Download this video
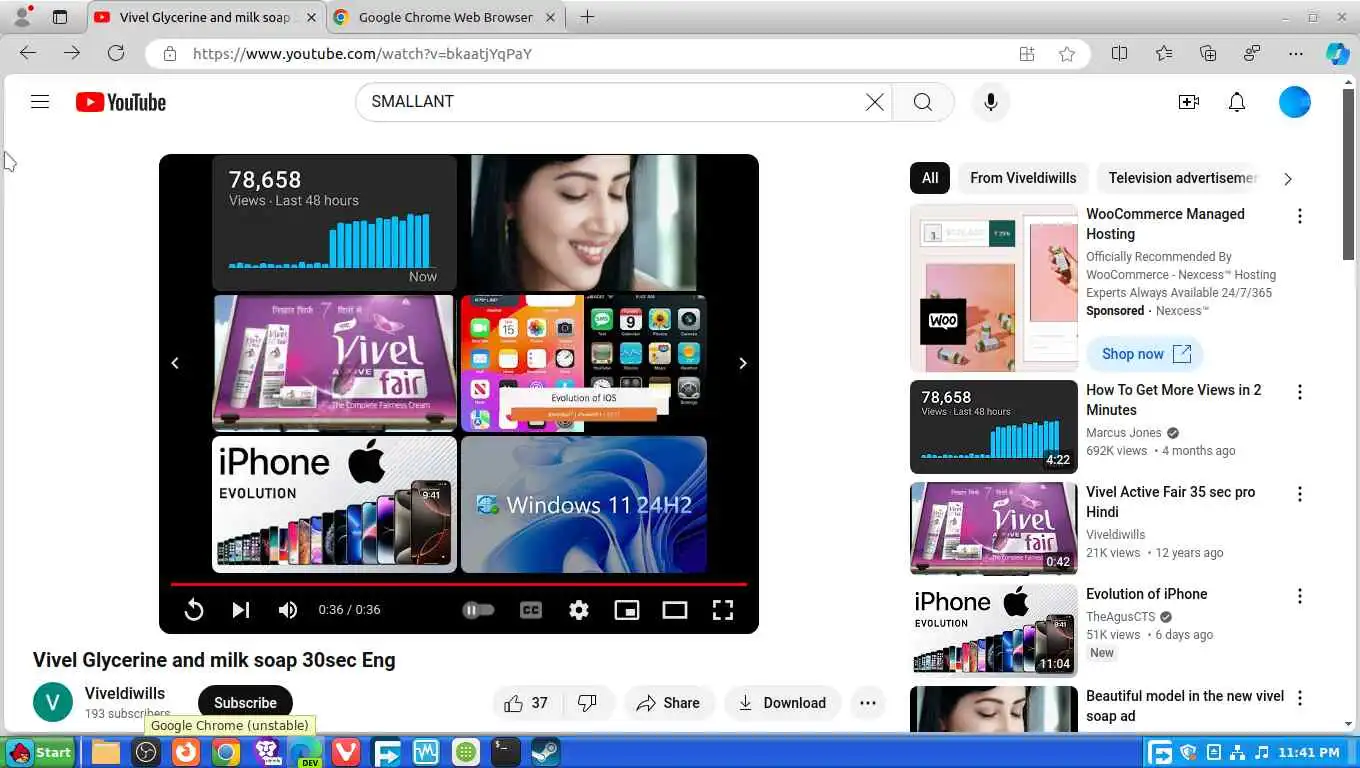Screen dimensions: 1360x768 (x=783, y=703)
